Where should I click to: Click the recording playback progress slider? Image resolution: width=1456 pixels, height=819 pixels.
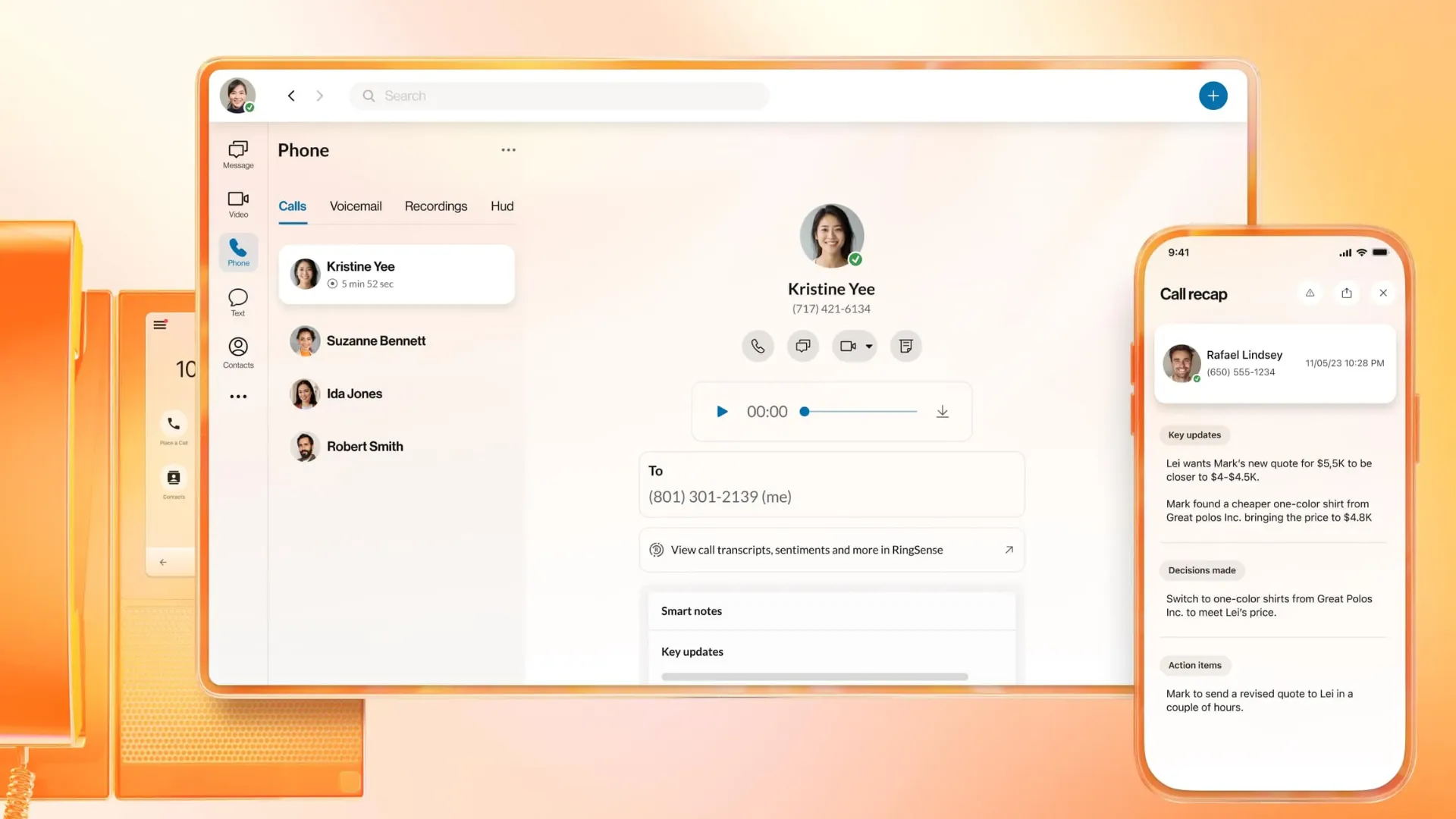(860, 412)
